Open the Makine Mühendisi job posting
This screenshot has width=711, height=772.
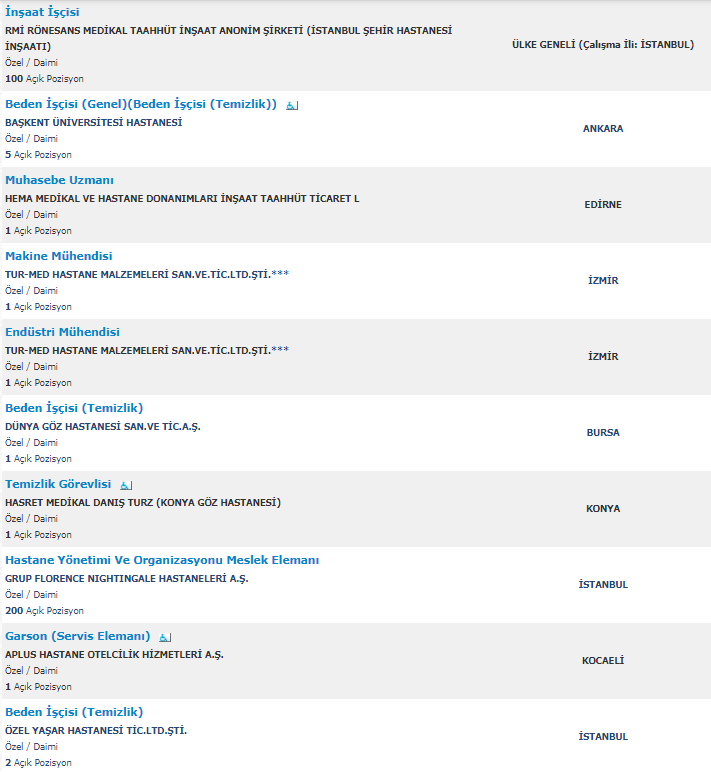point(58,256)
